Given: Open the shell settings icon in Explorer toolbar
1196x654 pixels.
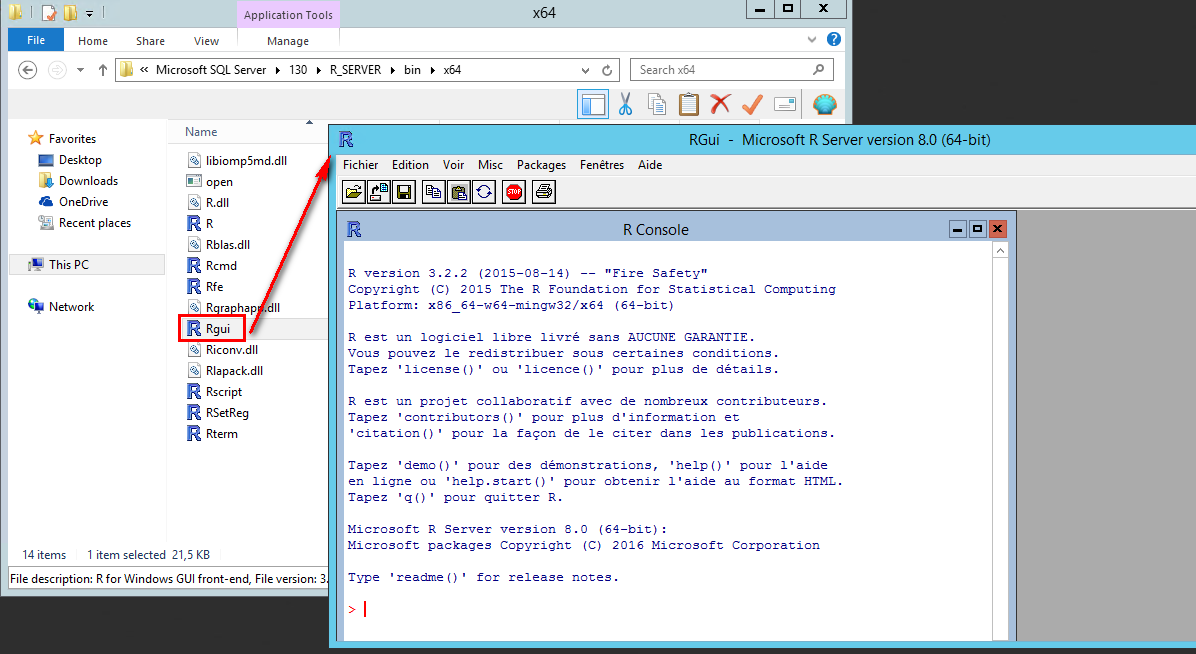Looking at the screenshot, I should [825, 104].
